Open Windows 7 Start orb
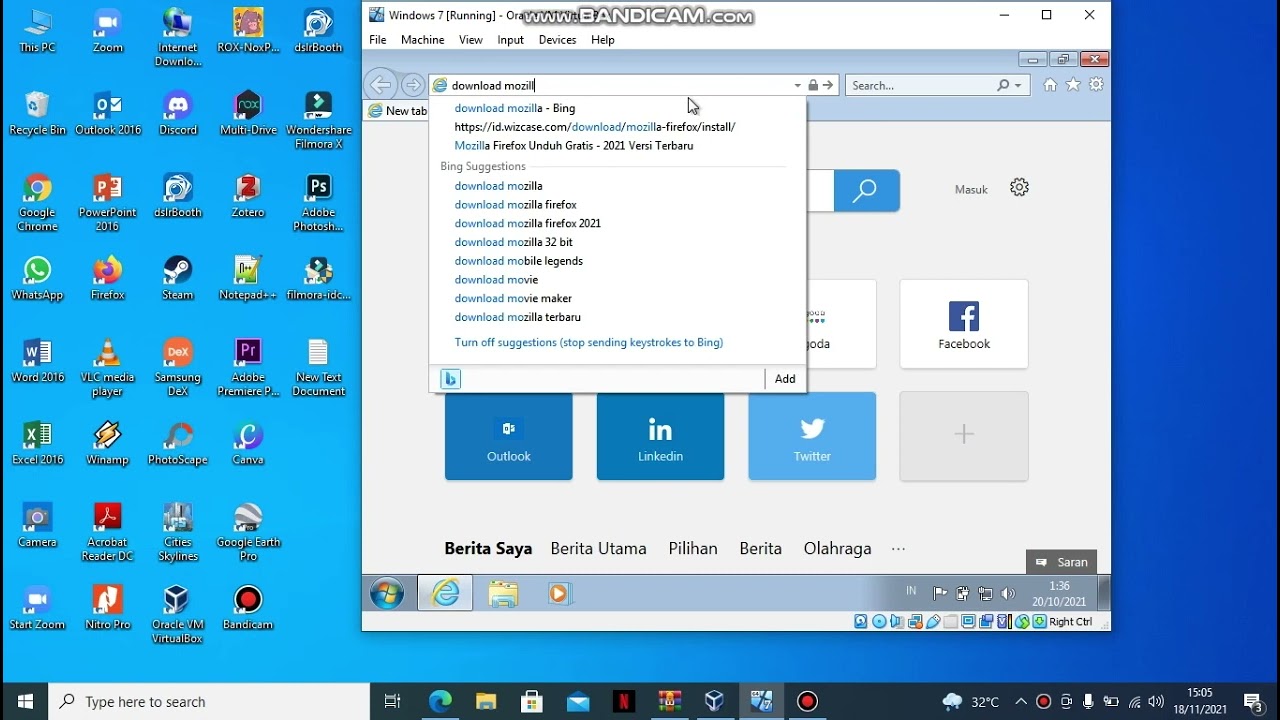 pyautogui.click(x=387, y=593)
